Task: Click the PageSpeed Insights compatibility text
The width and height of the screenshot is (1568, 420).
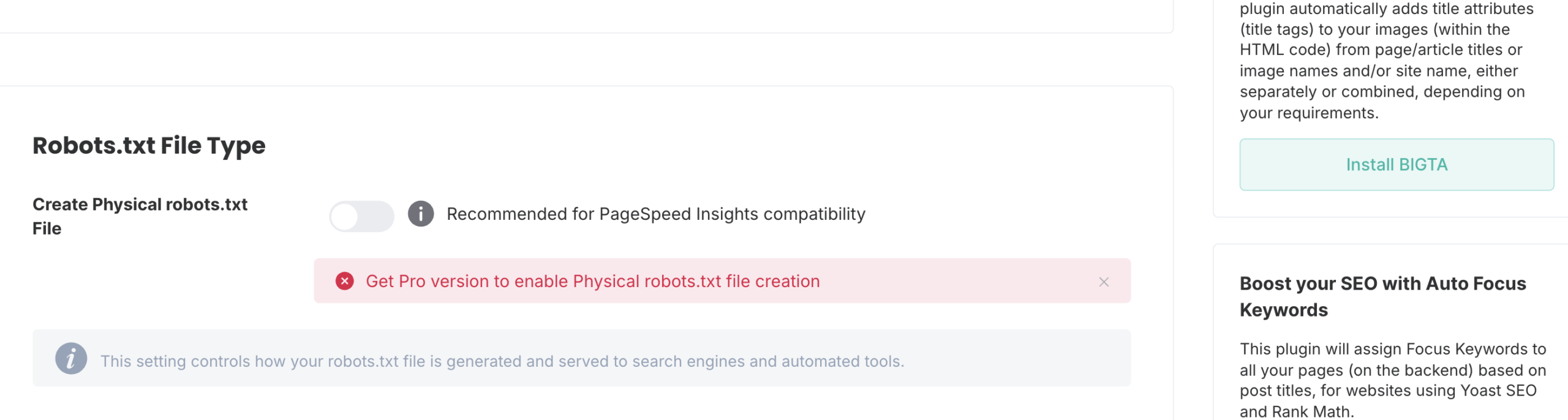Action: click(x=656, y=214)
